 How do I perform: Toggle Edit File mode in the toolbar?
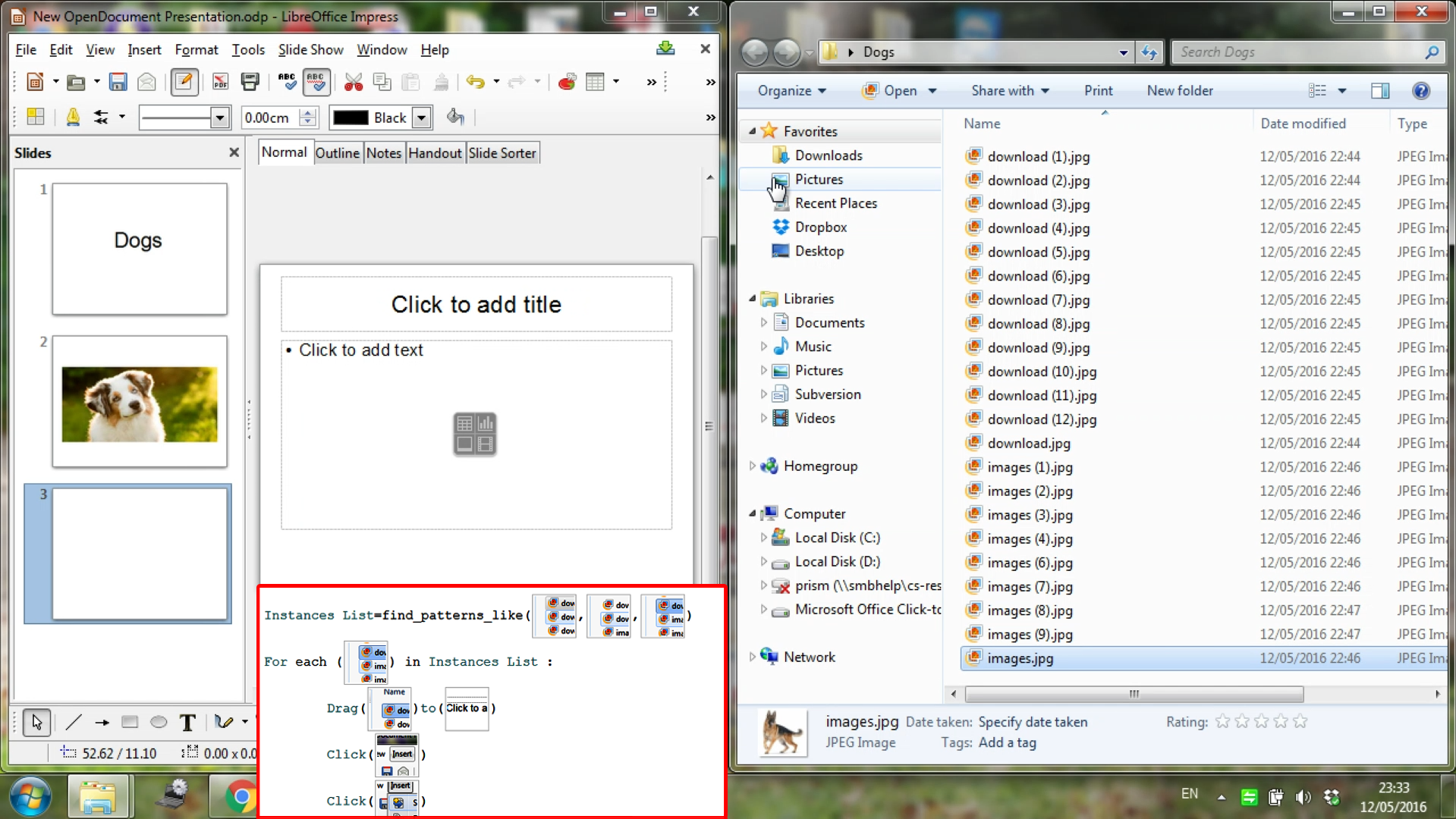[x=184, y=82]
